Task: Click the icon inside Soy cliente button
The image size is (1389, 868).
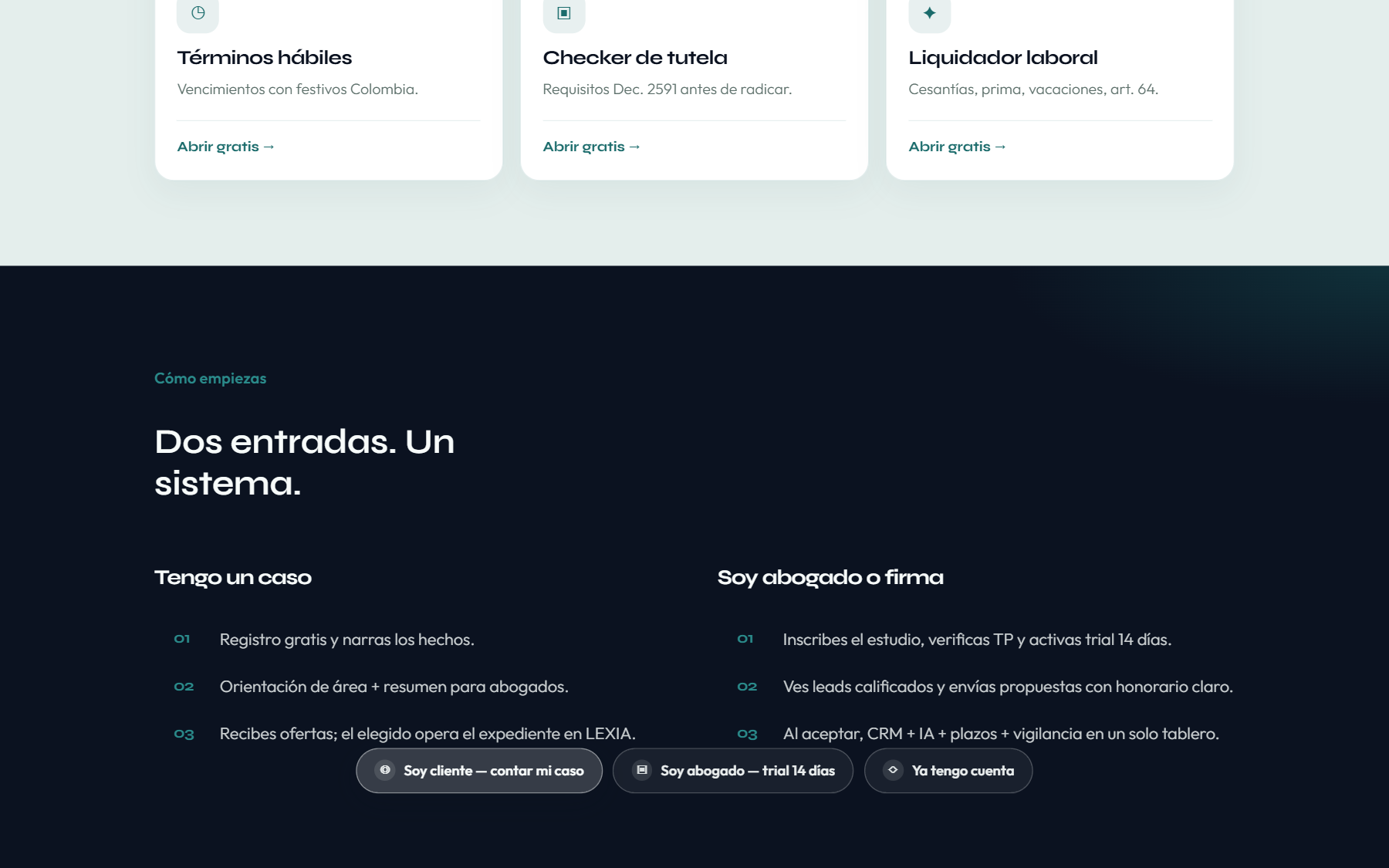Action: (x=385, y=770)
